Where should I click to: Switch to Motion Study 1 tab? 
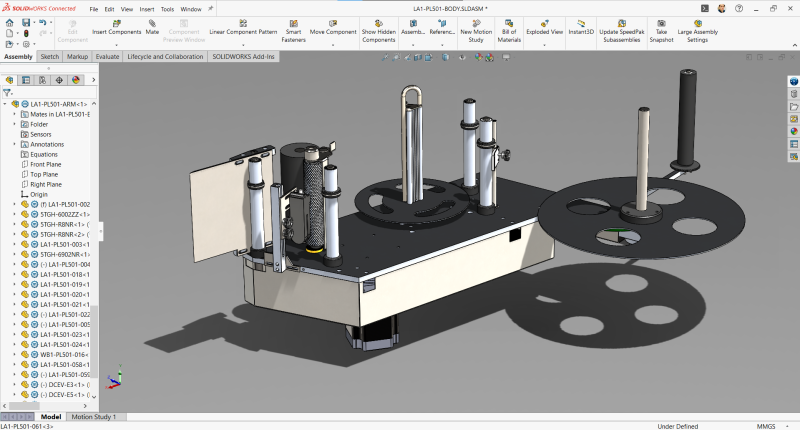coord(93,416)
